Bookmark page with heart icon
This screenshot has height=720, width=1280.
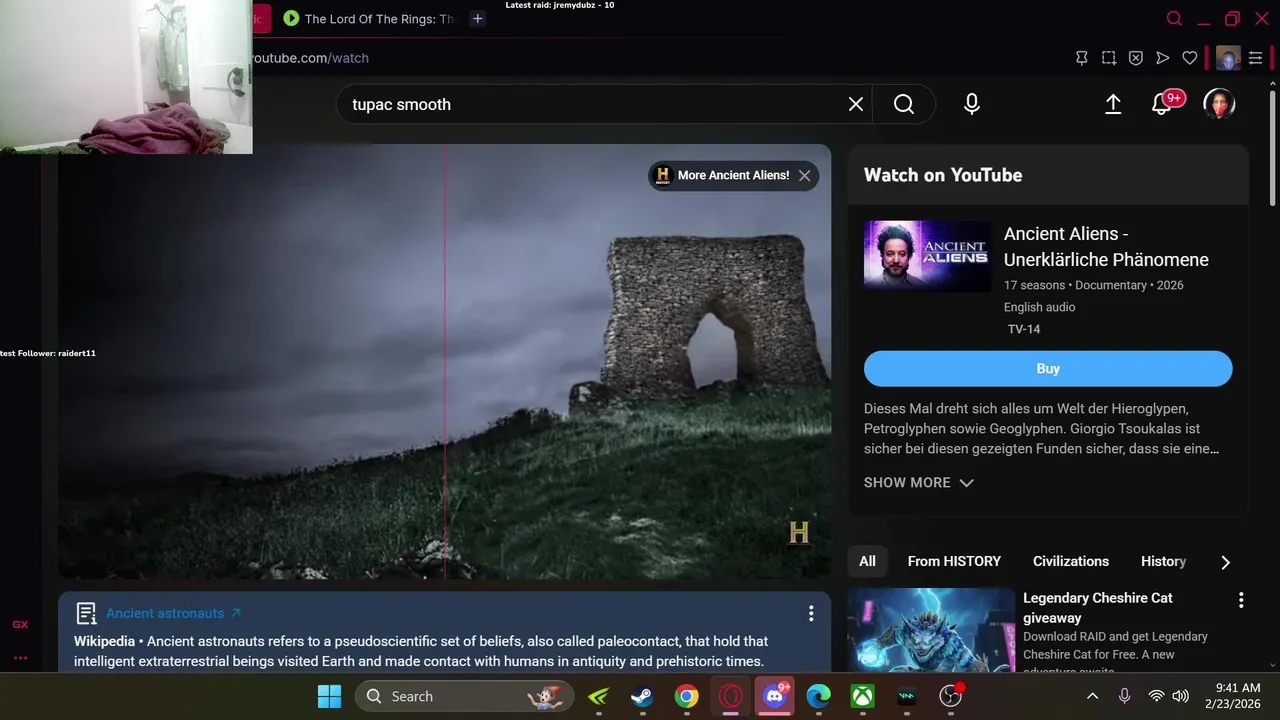point(1190,58)
